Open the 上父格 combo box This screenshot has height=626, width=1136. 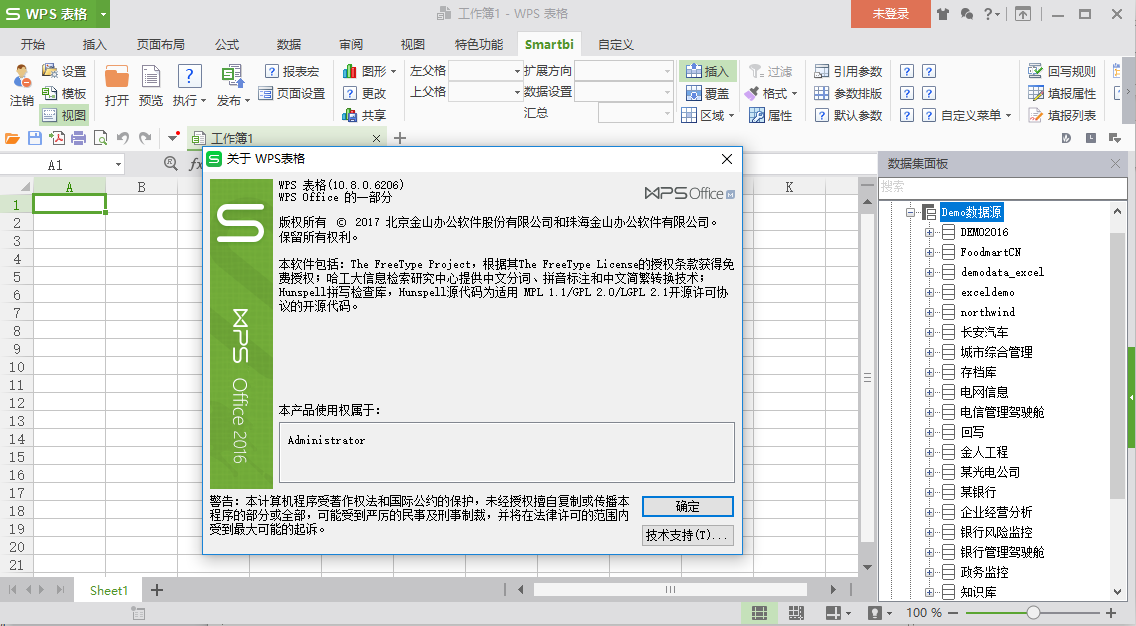coord(485,92)
